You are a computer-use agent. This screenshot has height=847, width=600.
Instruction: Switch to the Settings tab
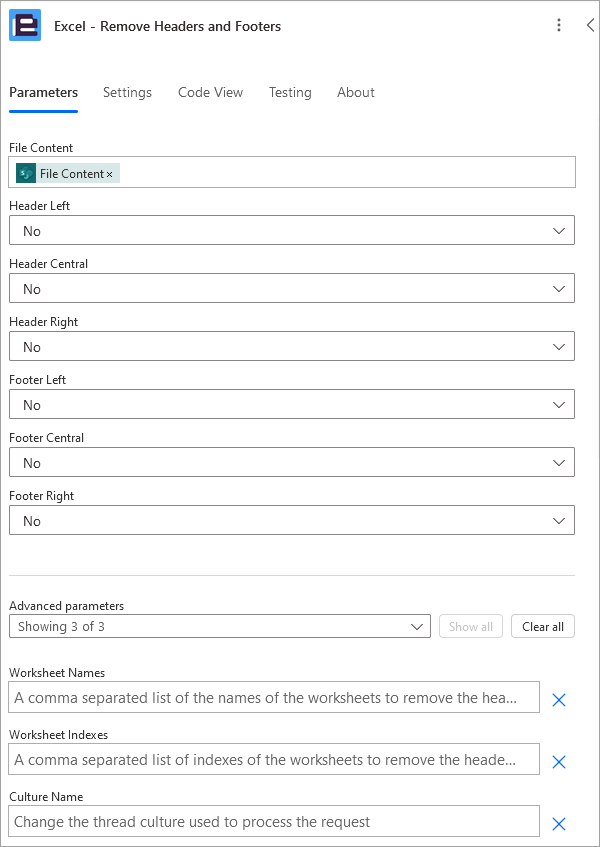click(x=127, y=92)
